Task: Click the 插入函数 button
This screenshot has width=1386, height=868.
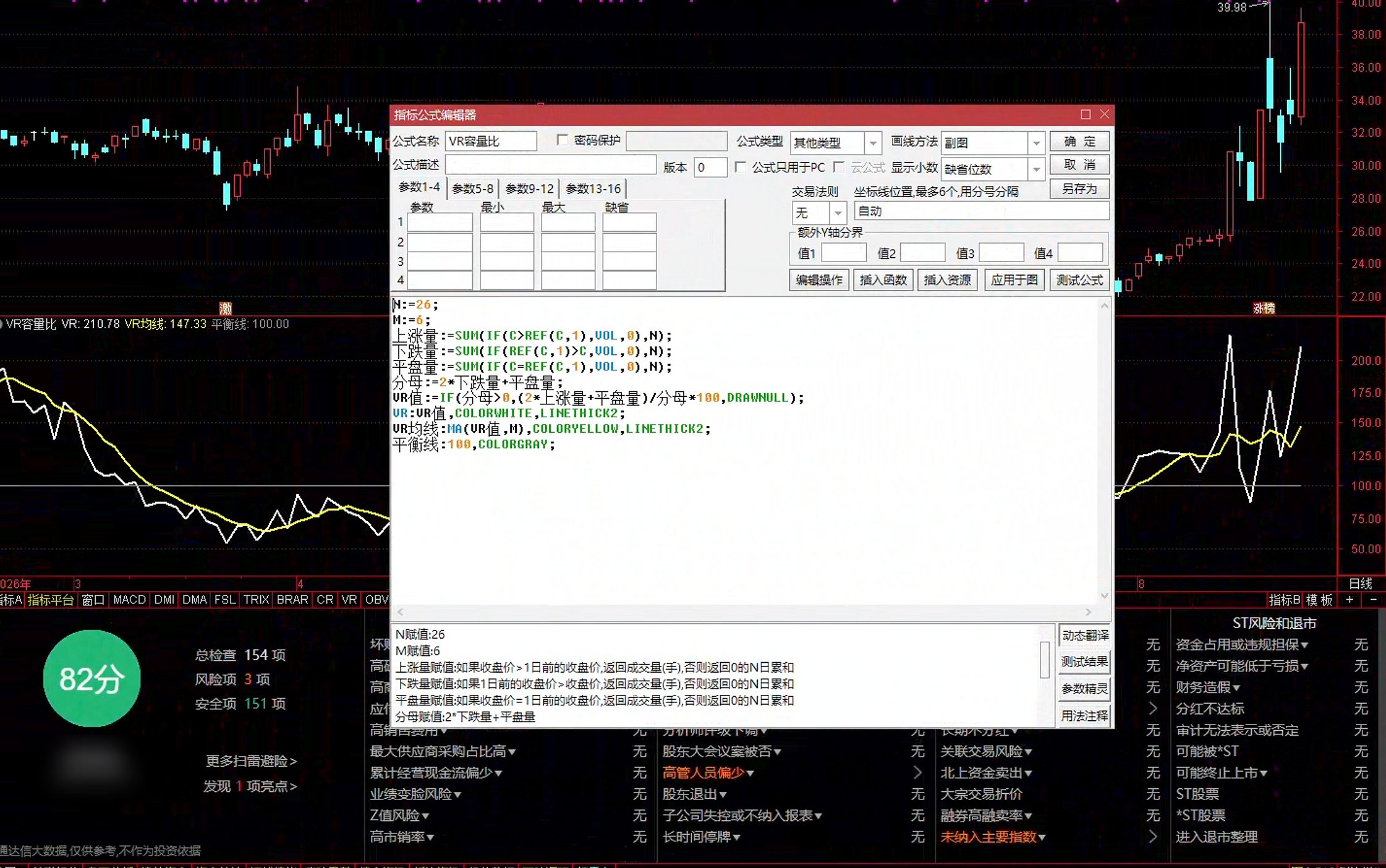Action: (x=883, y=280)
